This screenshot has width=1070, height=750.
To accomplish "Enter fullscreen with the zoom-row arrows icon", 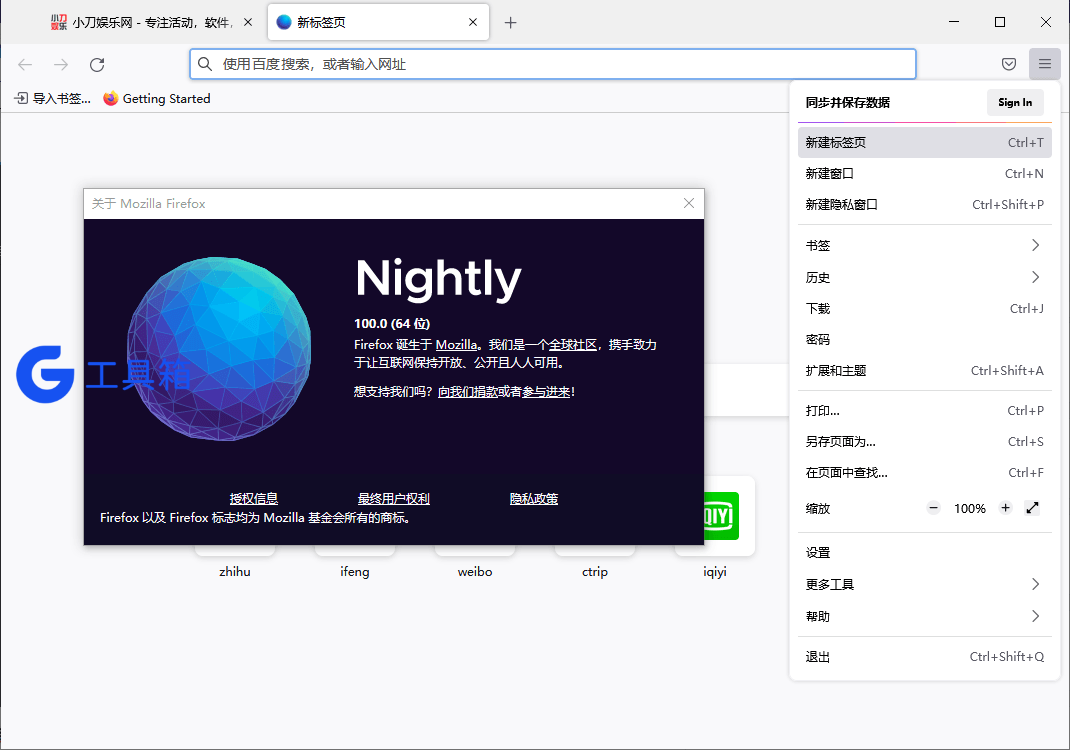I will coord(1032,508).
